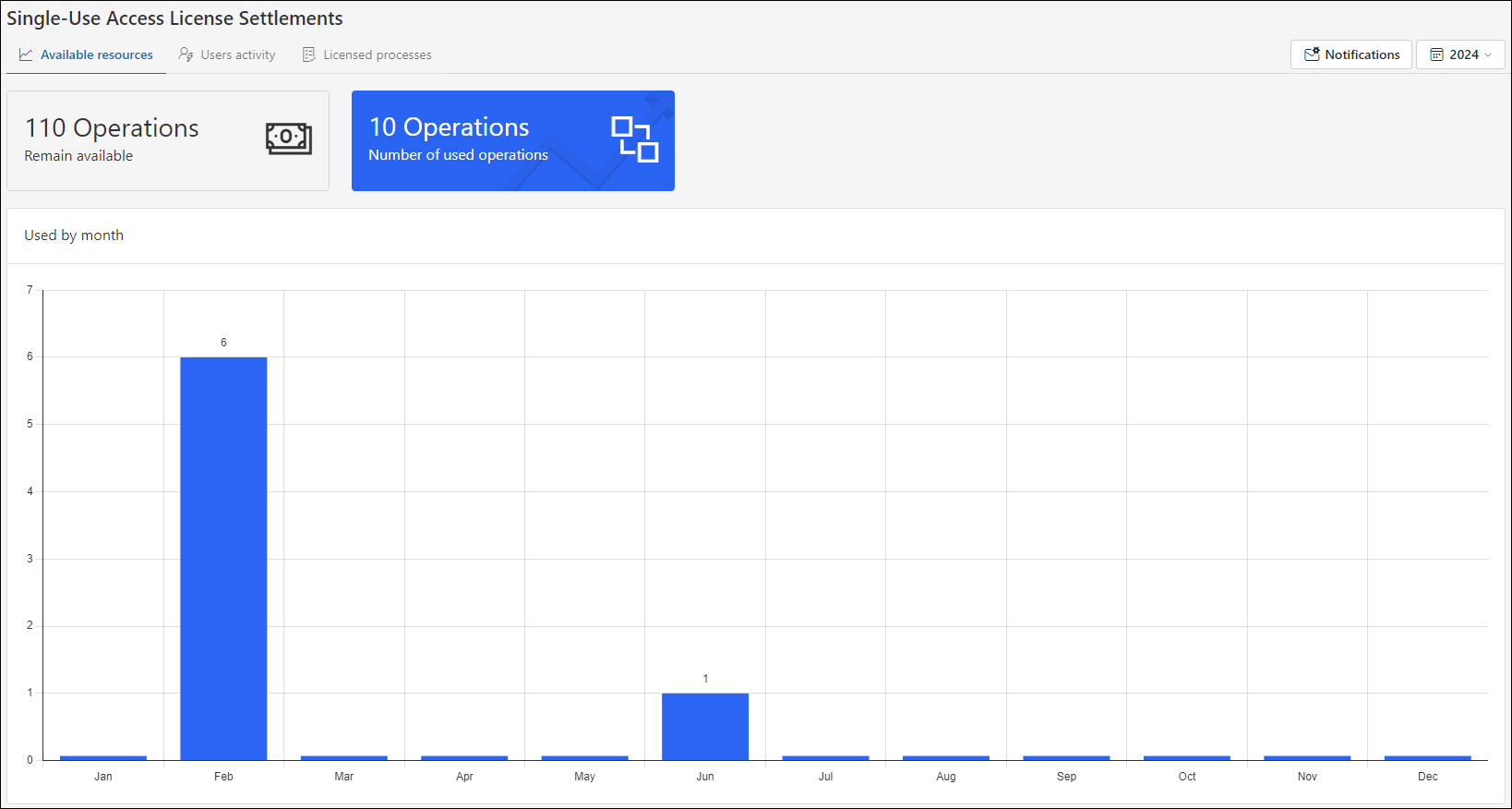Click the June bar in the chart
The image size is (1512, 809).
coord(705,727)
